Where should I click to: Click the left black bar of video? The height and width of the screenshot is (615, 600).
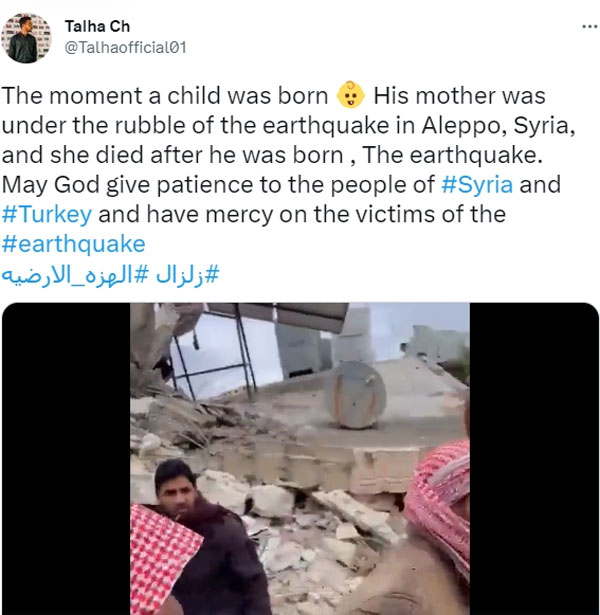66,459
